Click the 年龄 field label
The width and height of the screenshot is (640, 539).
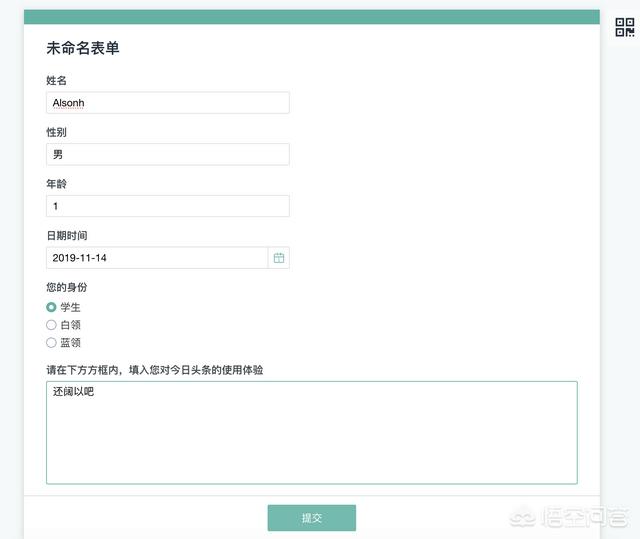[56, 184]
